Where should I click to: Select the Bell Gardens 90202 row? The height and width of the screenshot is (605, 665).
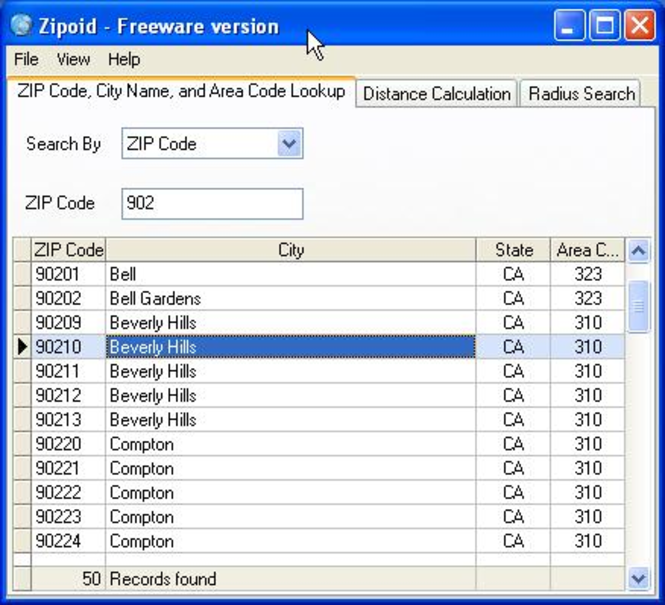pos(290,298)
